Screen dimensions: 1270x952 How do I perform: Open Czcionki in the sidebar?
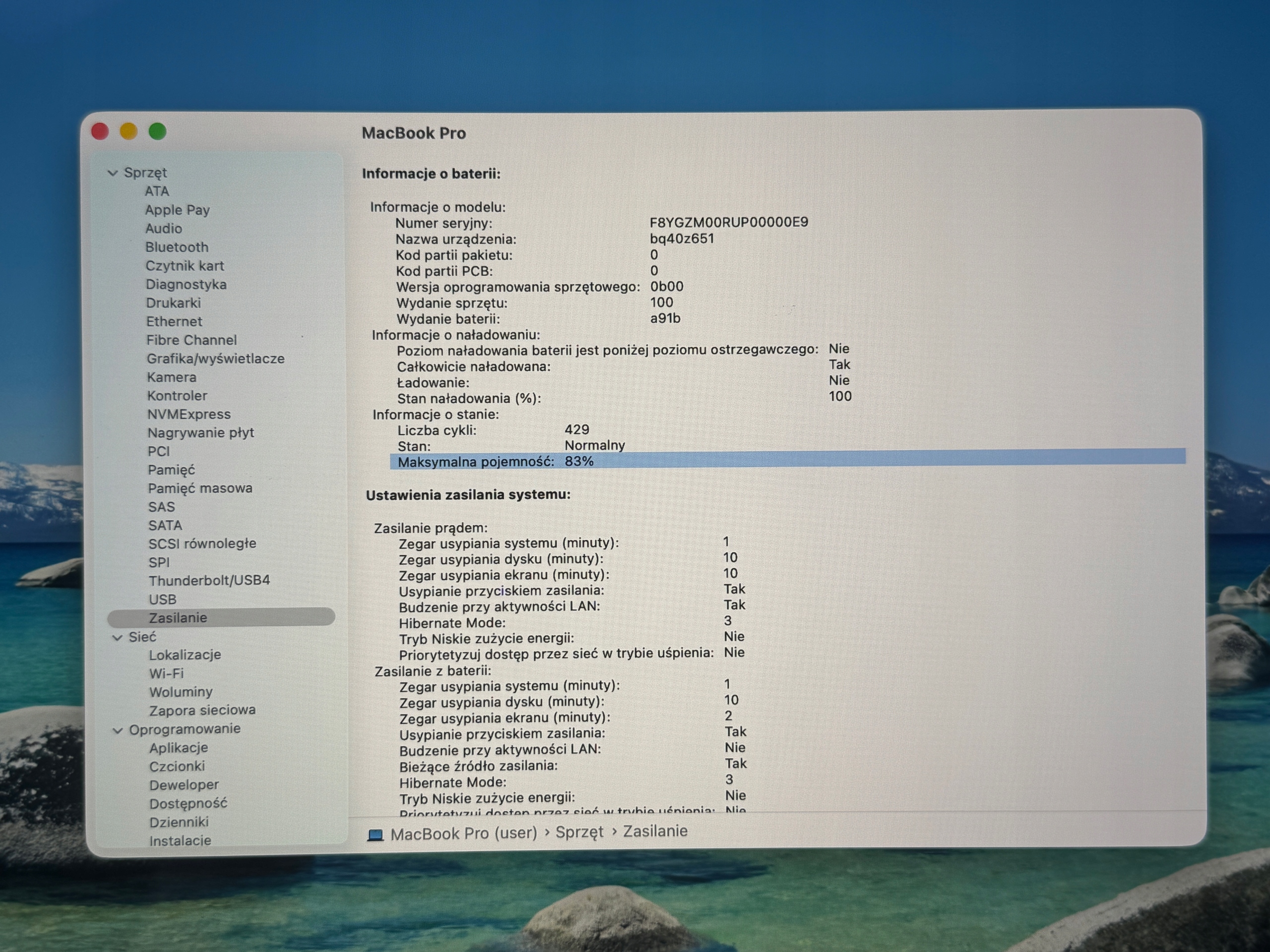(x=177, y=767)
